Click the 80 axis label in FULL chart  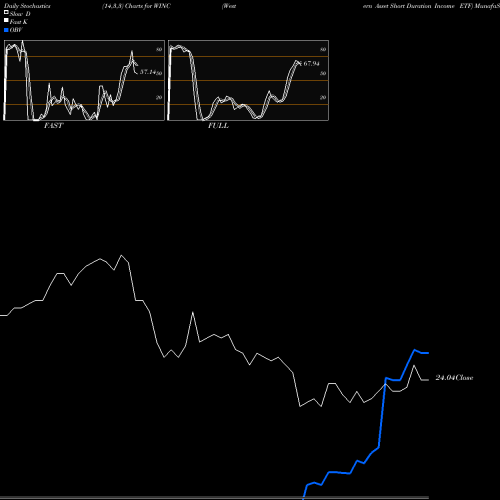323,49
